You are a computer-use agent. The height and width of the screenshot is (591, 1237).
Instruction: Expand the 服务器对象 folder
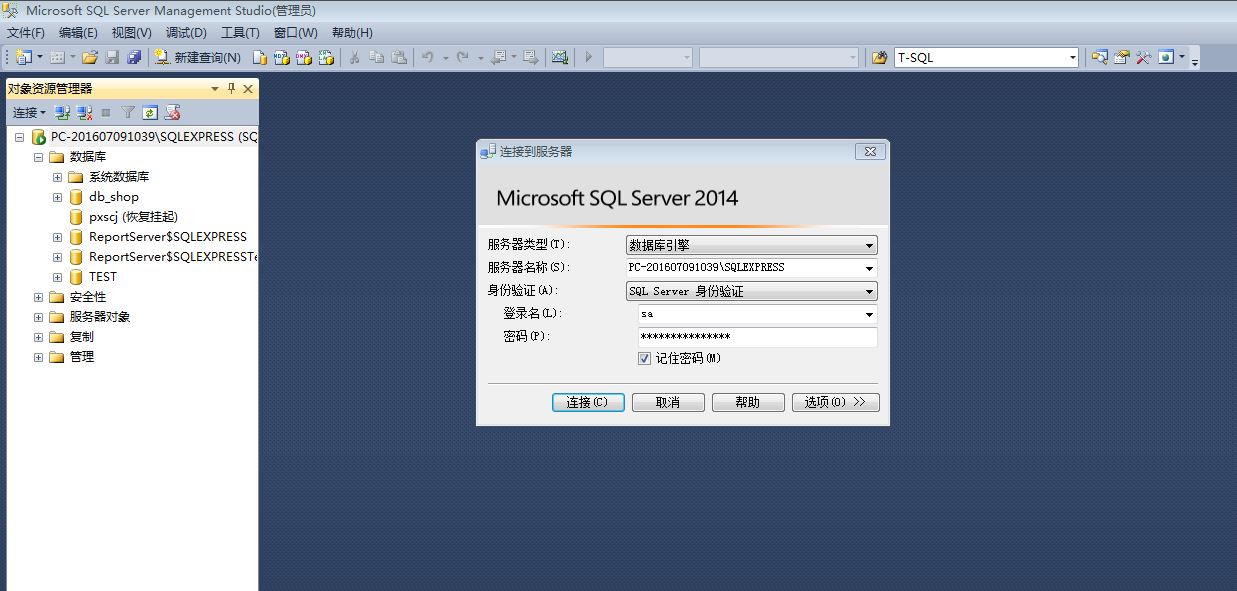38,317
